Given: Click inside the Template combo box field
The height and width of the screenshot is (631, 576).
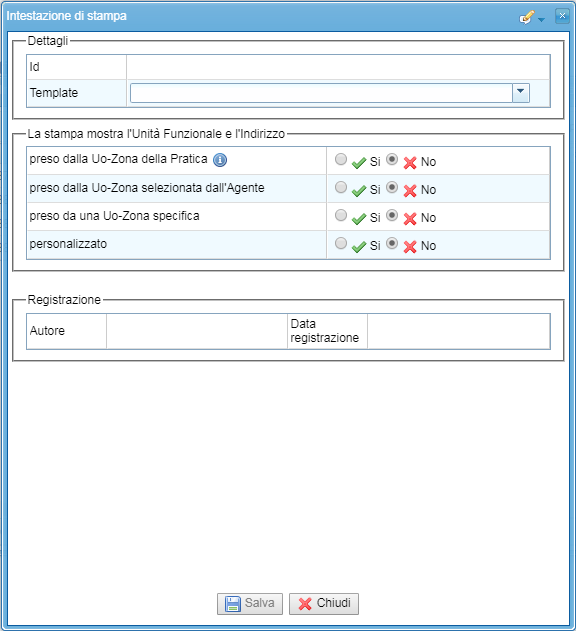Looking at the screenshot, I should point(321,93).
